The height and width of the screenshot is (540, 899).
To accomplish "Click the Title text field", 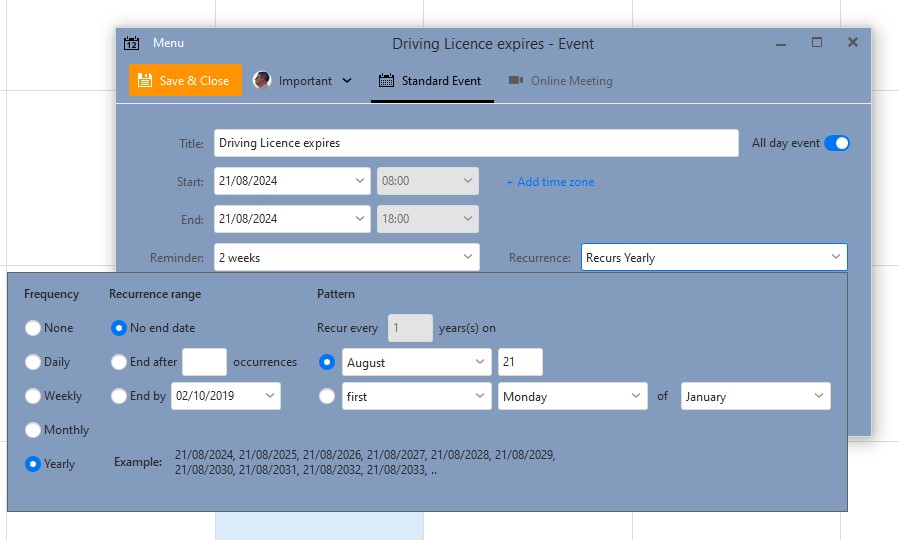I will pos(476,143).
